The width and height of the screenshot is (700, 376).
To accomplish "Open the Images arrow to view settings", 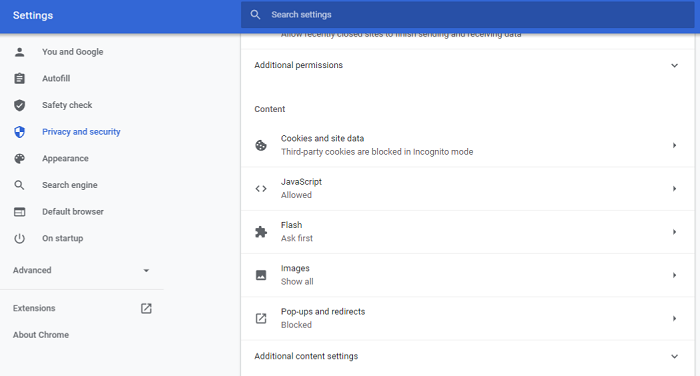I will (675, 275).
